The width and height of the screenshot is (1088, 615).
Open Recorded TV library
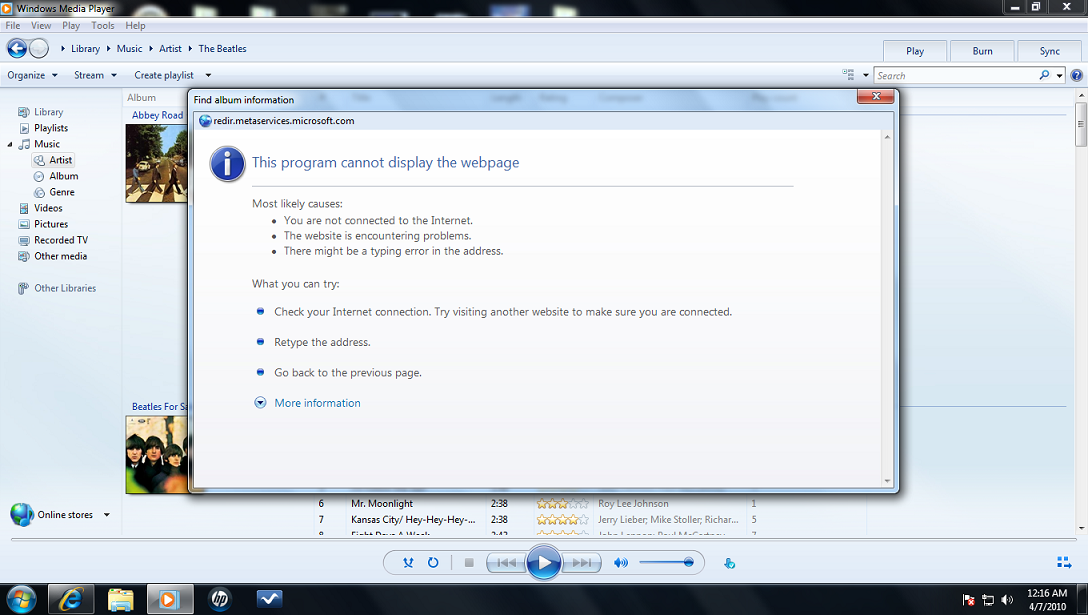click(x=53, y=240)
